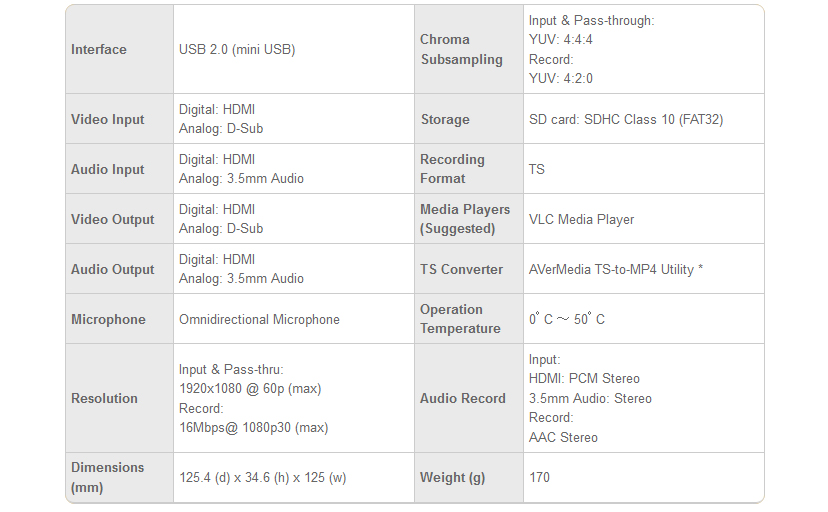The image size is (828, 512).
Task: Select the 0°C ~ 50°C temperature value
Action: [567, 319]
